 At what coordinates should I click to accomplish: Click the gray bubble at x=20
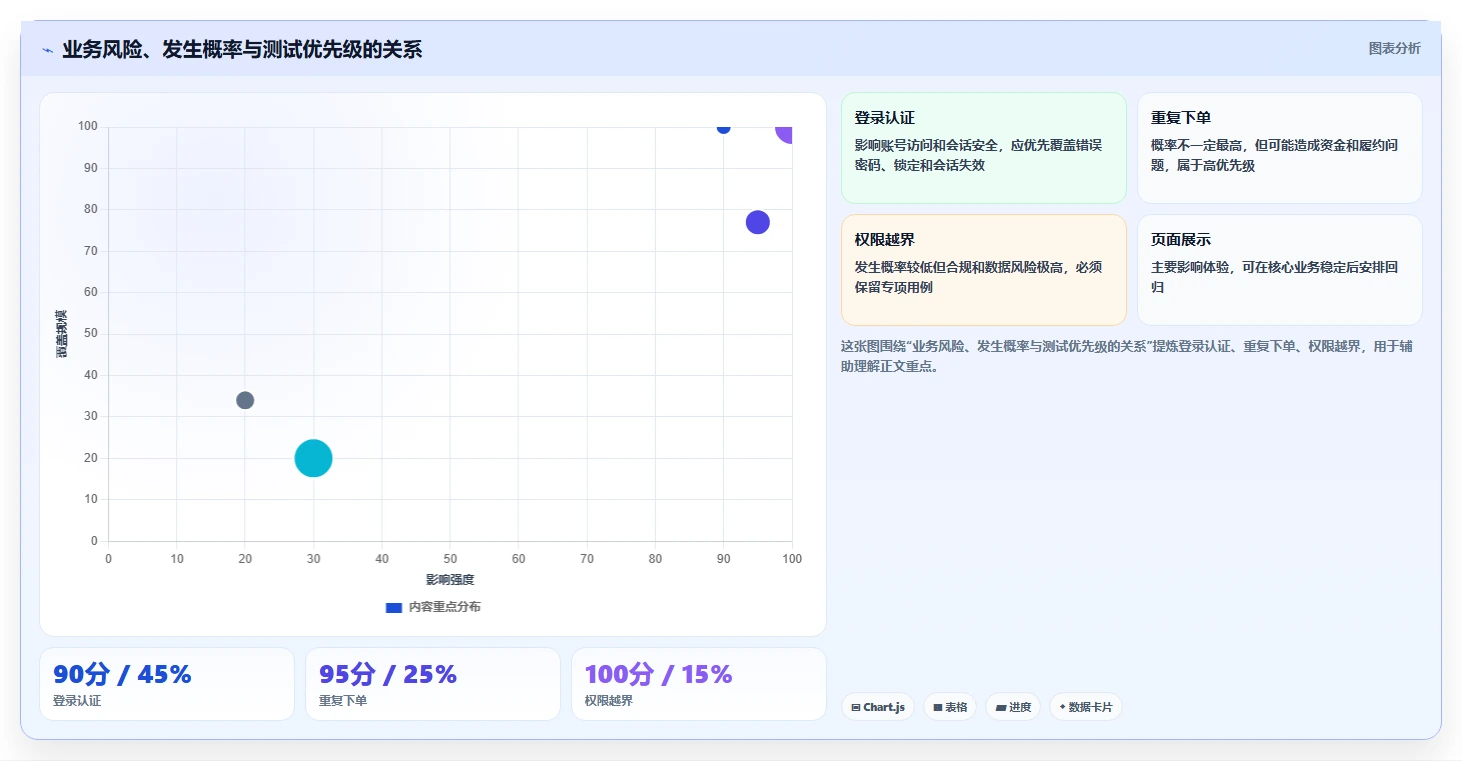(245, 400)
